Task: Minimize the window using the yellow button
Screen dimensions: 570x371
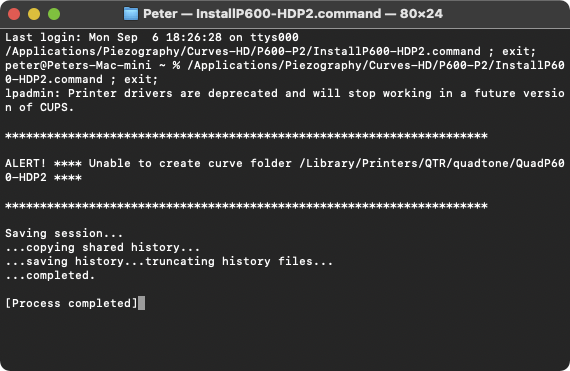Action: (x=34, y=14)
